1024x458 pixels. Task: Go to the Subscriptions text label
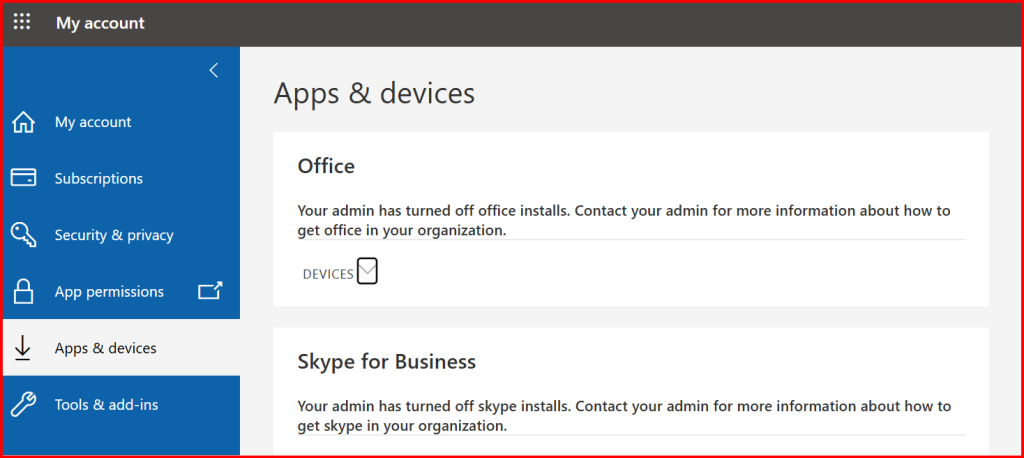tap(99, 178)
